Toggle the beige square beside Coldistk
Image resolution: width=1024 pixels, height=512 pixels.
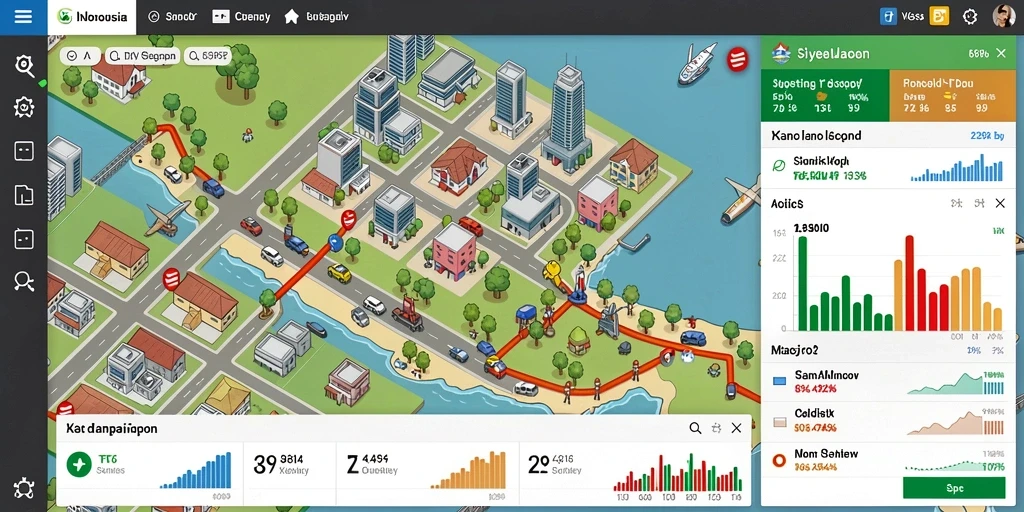point(778,421)
